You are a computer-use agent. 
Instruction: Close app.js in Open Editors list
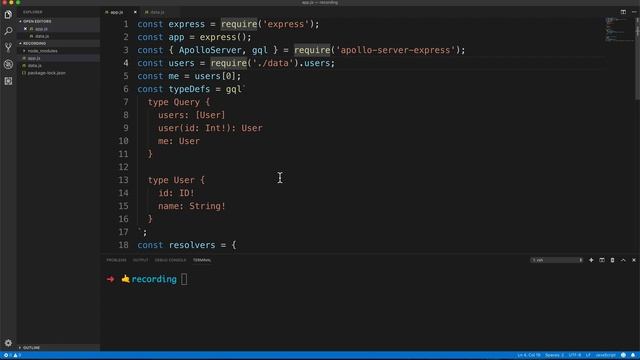tap(25, 29)
